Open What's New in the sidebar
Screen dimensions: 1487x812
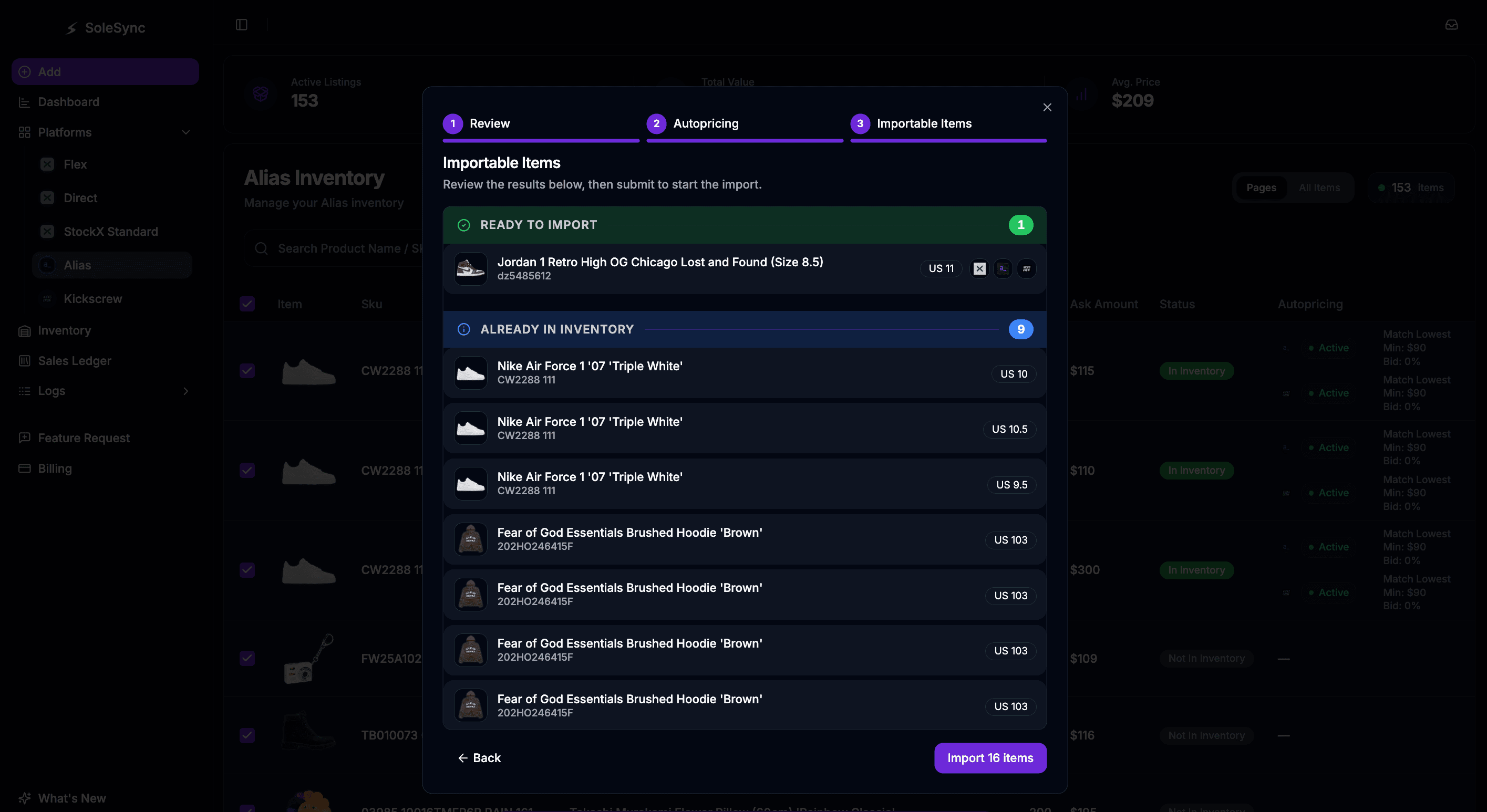(x=105, y=798)
